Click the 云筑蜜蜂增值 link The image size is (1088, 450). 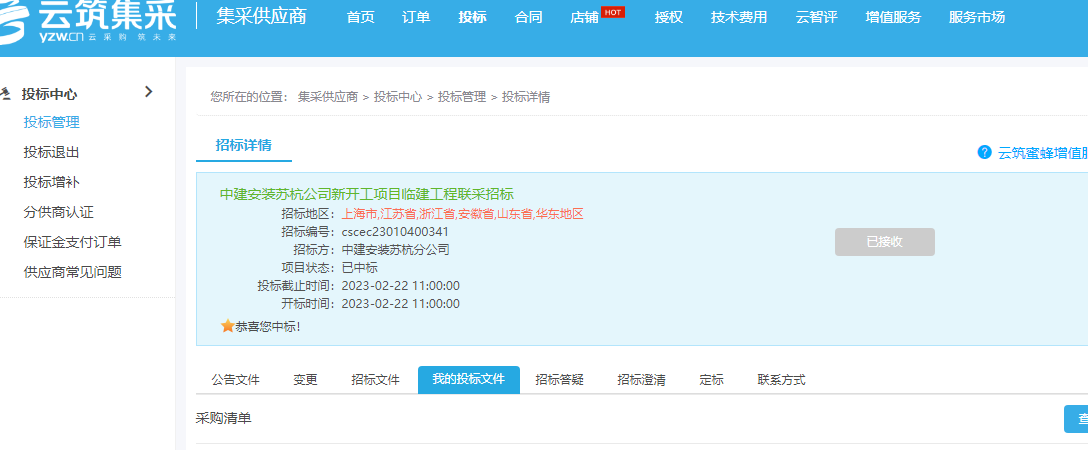click(x=1042, y=153)
